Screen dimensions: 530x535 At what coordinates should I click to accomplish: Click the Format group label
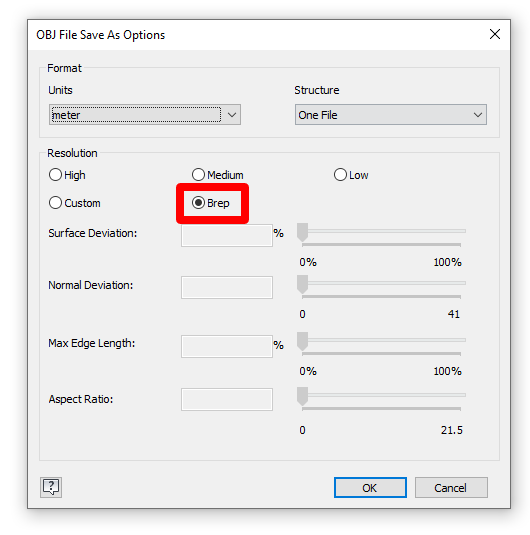pyautogui.click(x=65, y=68)
